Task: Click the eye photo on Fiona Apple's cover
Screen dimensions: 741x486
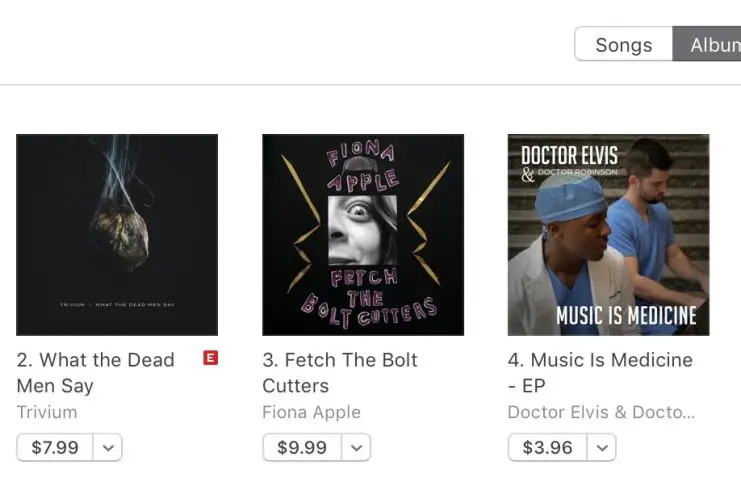Action: 363,229
